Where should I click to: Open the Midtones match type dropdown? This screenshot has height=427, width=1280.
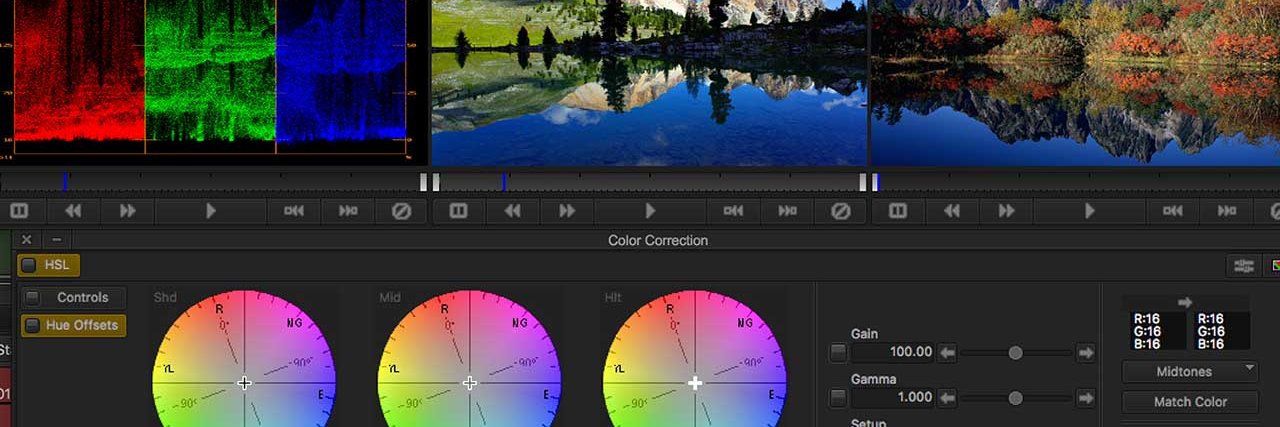click(x=1190, y=372)
